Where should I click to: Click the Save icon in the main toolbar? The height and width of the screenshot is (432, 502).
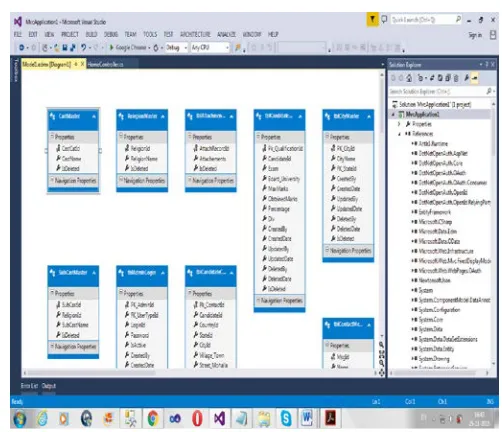[65, 48]
